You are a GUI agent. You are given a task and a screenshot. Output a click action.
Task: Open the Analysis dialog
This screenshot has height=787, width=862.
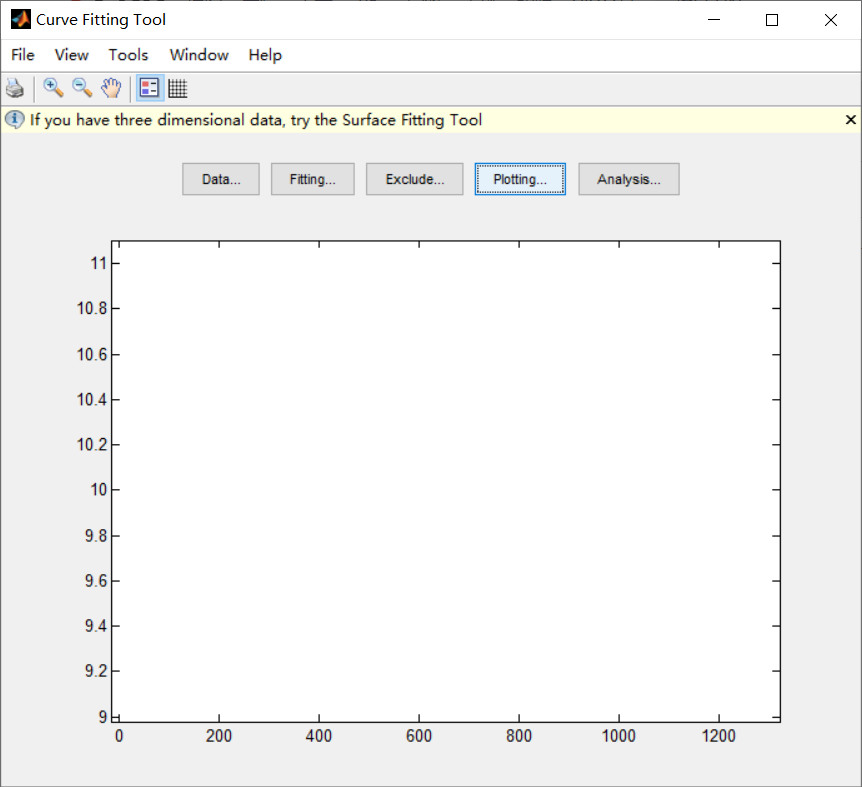click(x=628, y=179)
